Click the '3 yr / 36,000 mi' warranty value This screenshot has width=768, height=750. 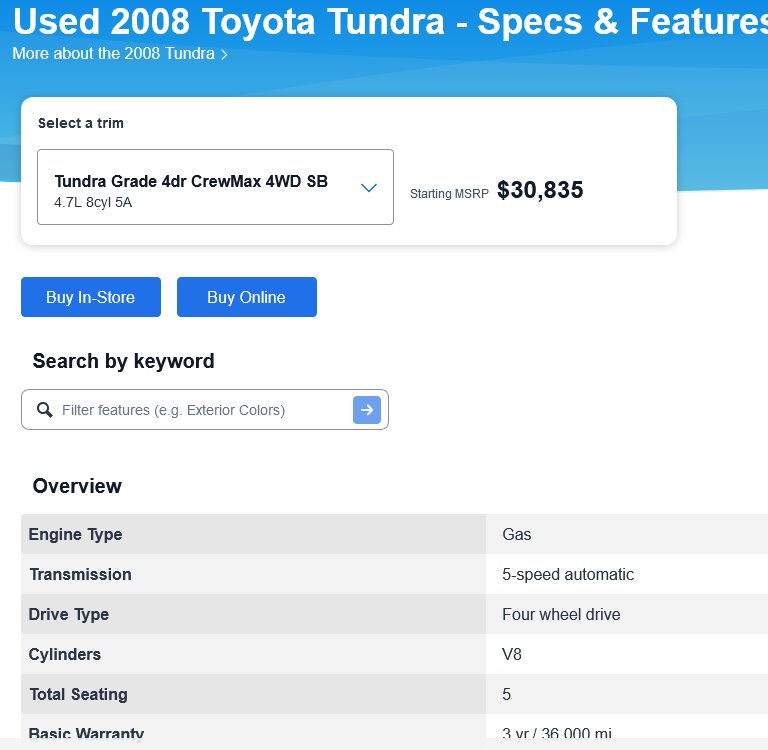pyautogui.click(x=557, y=732)
